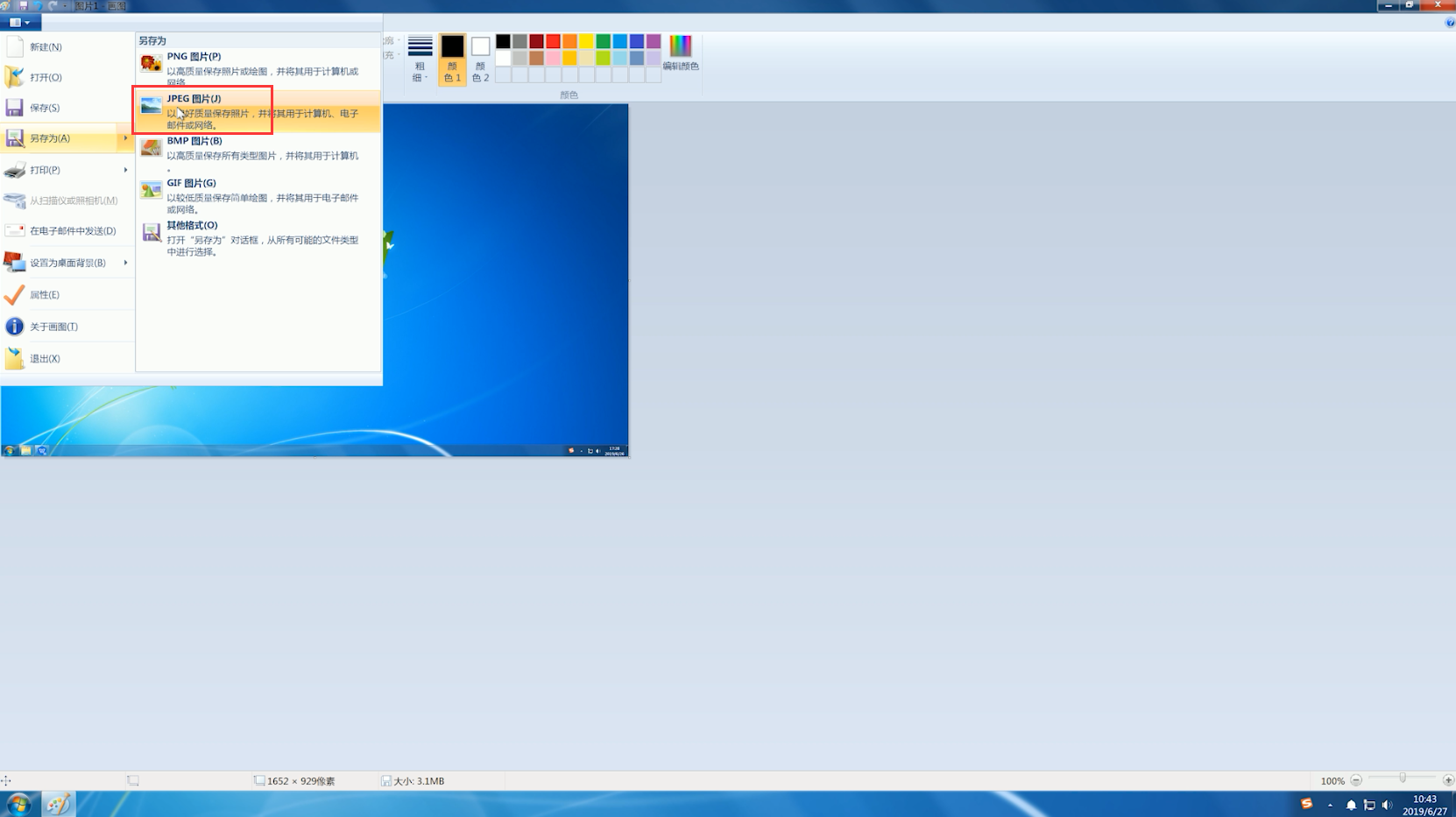Image resolution: width=1456 pixels, height=817 pixels.
Task: Click save icon in quick access toolbar
Action: click(23, 5)
